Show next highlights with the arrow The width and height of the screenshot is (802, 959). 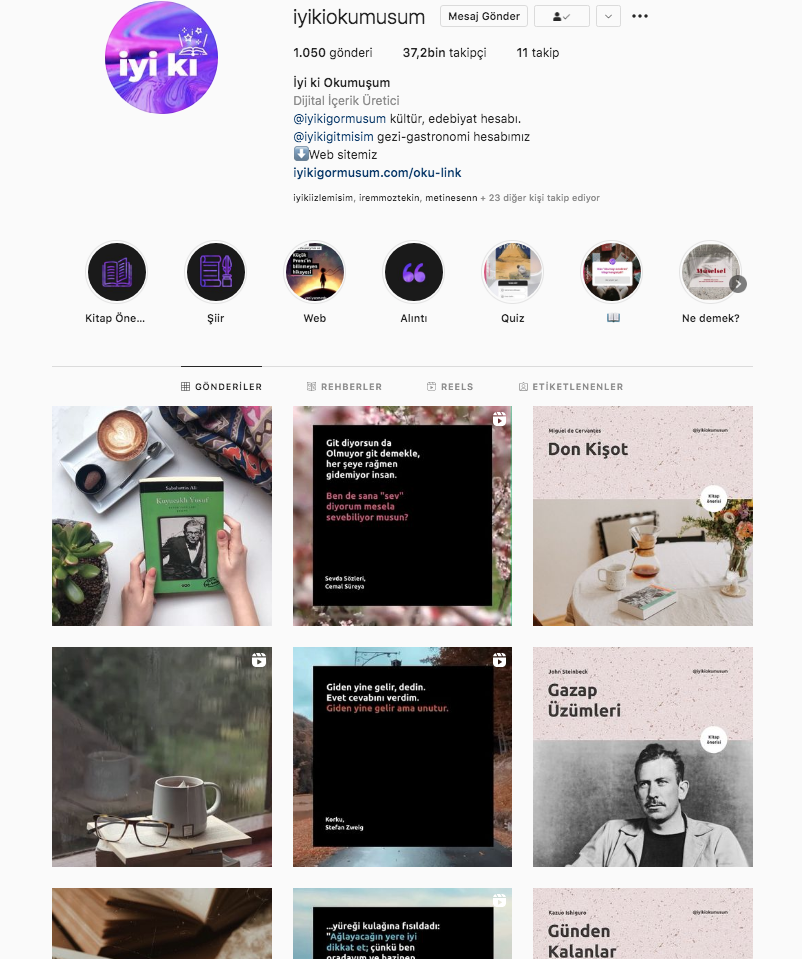(738, 284)
